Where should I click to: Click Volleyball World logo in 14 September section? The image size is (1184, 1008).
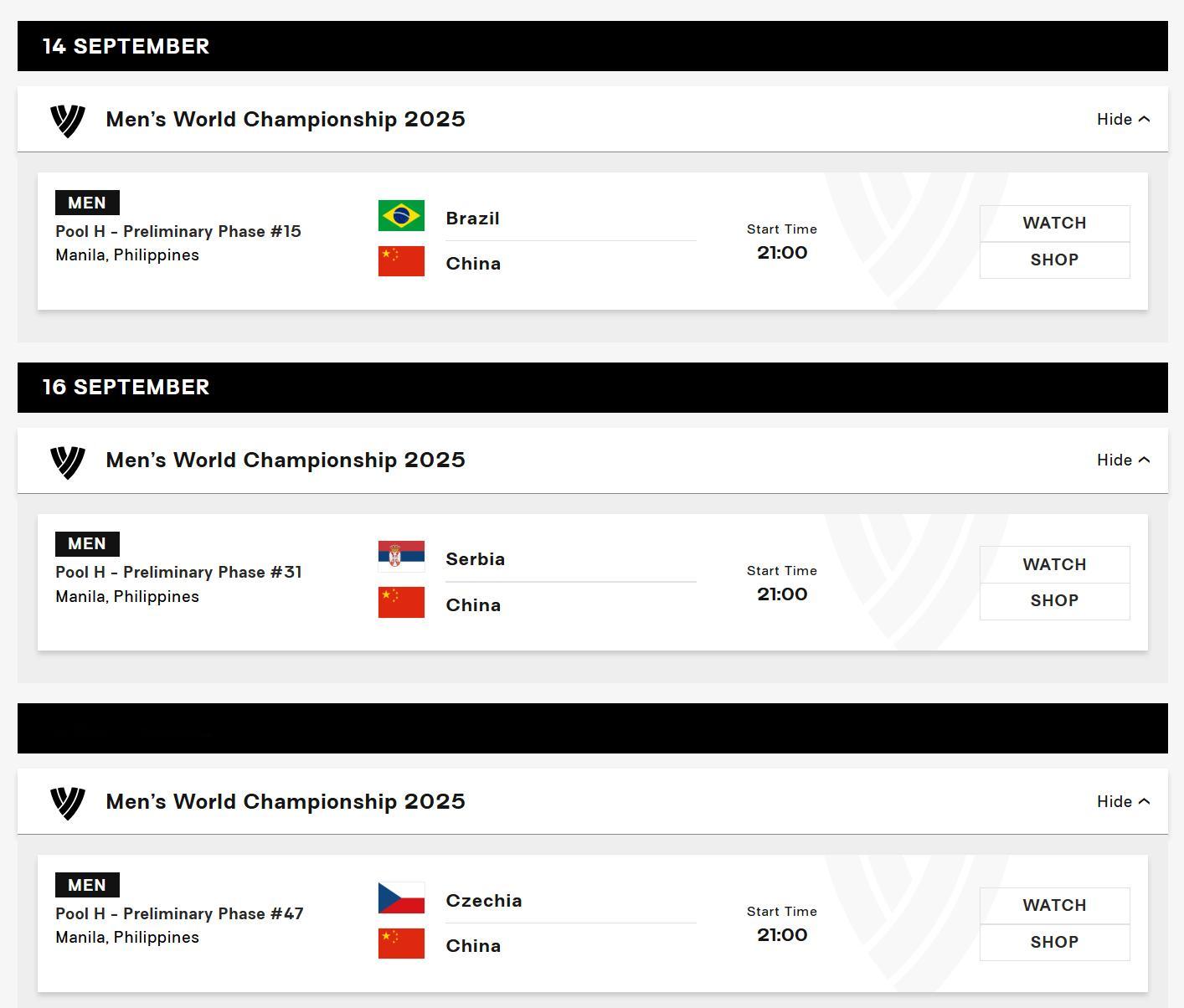click(x=68, y=121)
